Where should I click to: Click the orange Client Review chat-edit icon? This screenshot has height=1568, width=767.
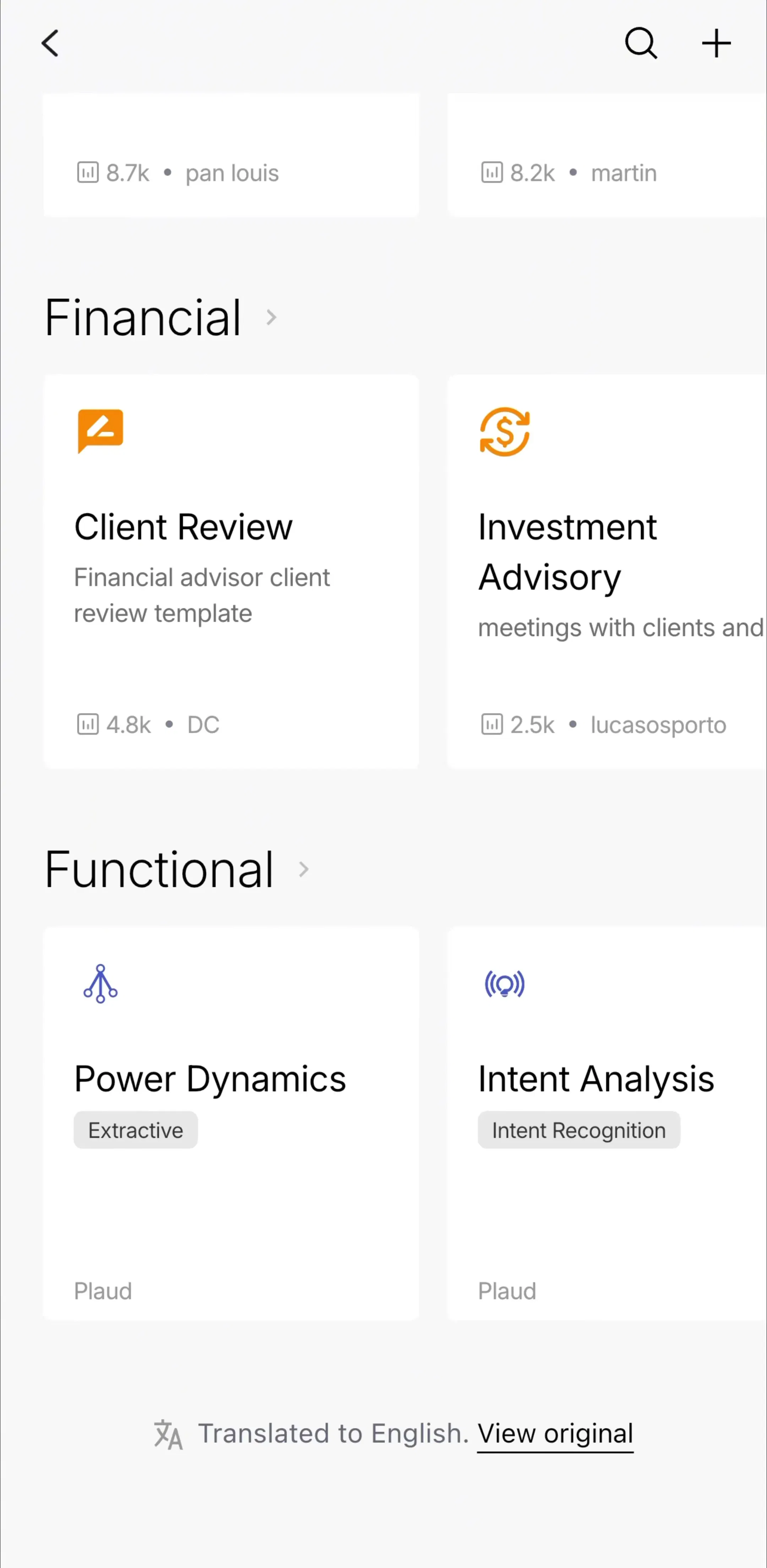coord(100,431)
